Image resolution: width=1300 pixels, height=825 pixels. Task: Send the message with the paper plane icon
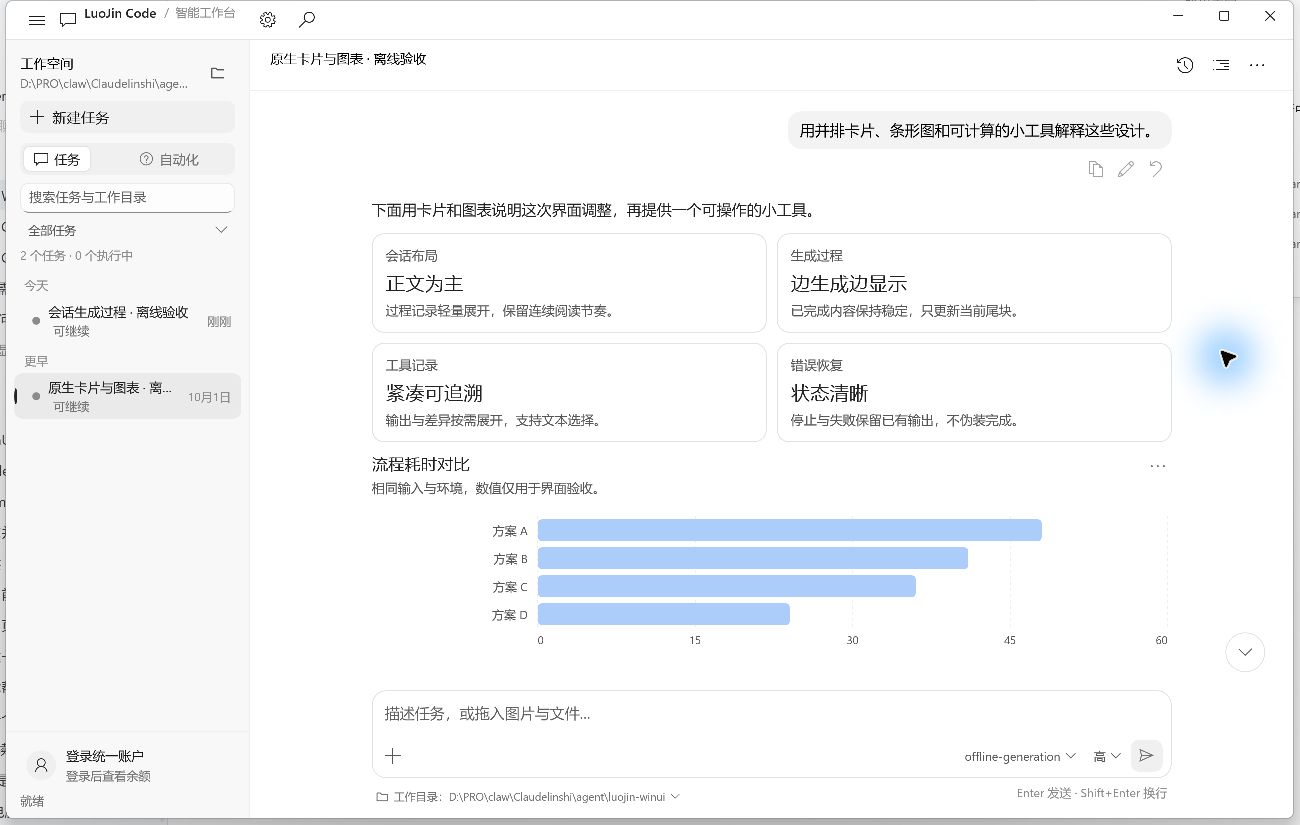click(x=1147, y=756)
